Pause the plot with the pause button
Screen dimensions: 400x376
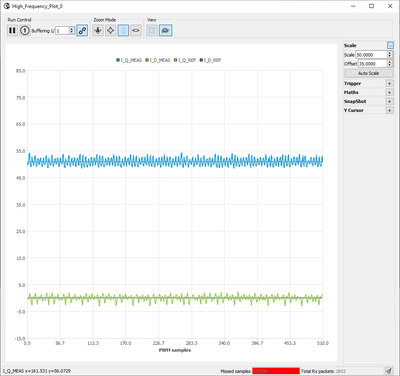[x=12, y=31]
